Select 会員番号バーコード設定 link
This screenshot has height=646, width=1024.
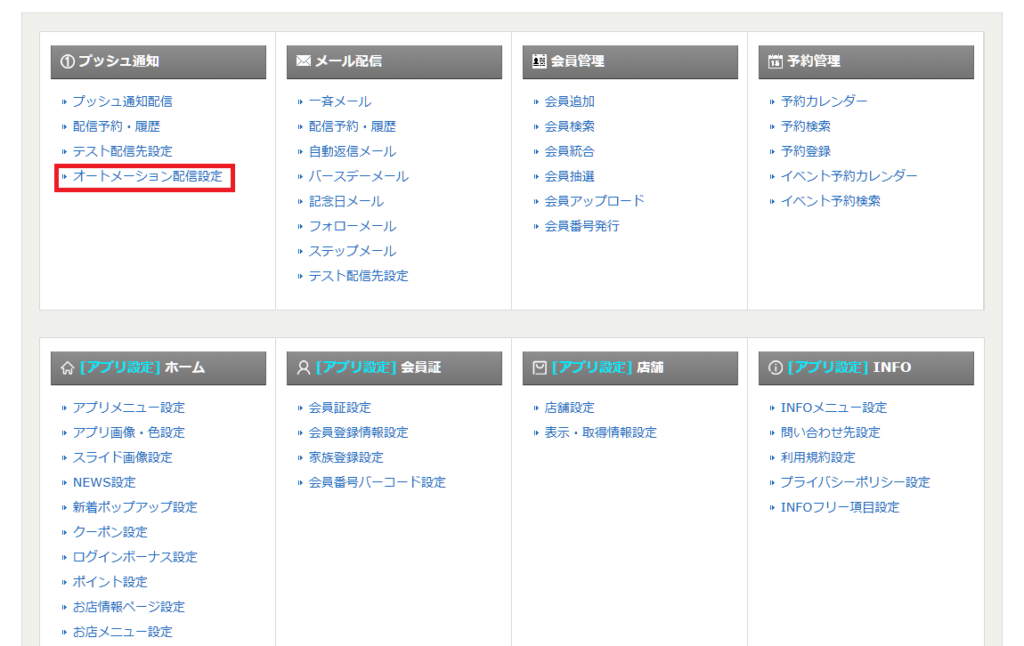tap(377, 483)
